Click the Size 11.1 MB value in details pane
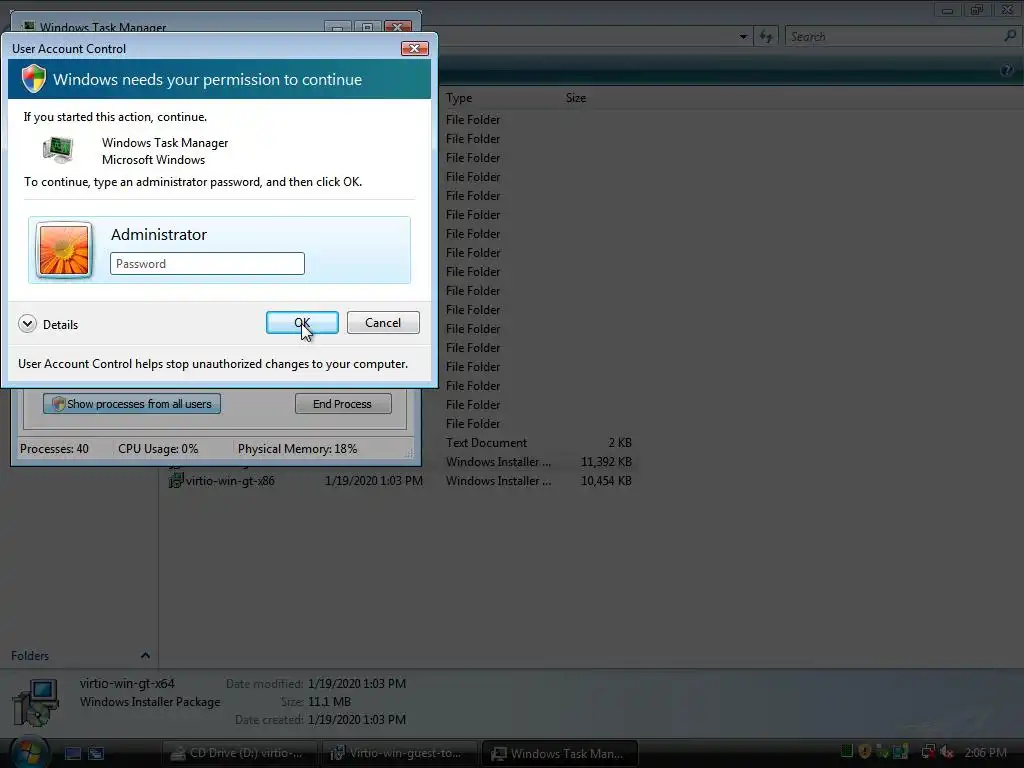The height and width of the screenshot is (768, 1024). point(329,702)
